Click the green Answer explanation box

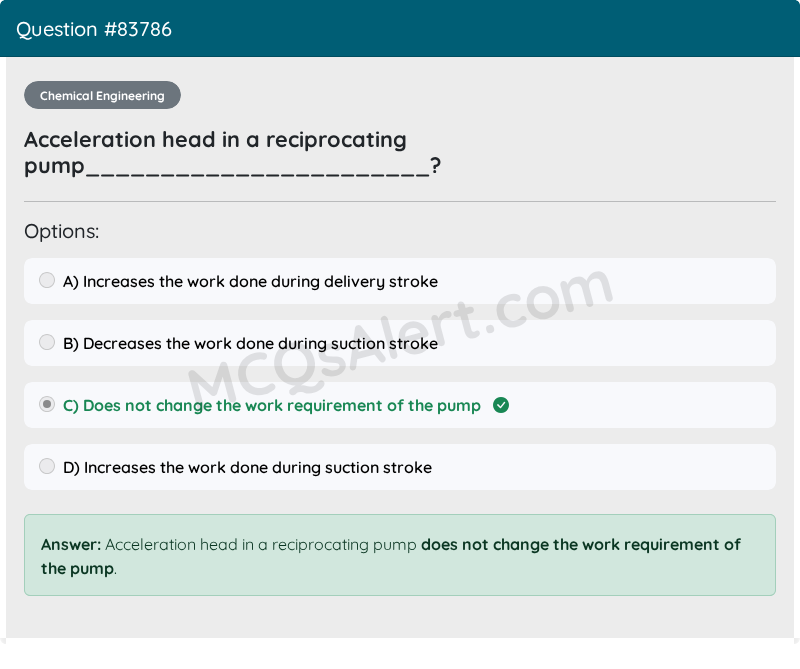tap(400, 555)
